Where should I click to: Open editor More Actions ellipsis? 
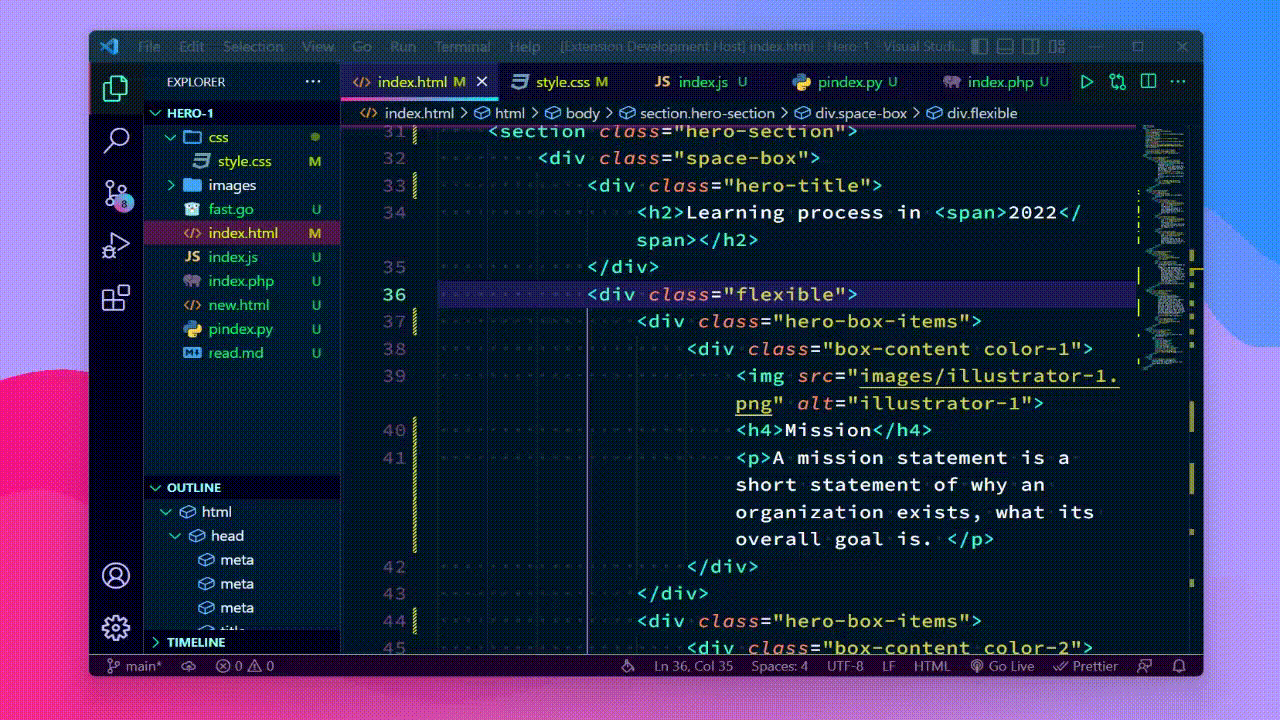click(1178, 82)
